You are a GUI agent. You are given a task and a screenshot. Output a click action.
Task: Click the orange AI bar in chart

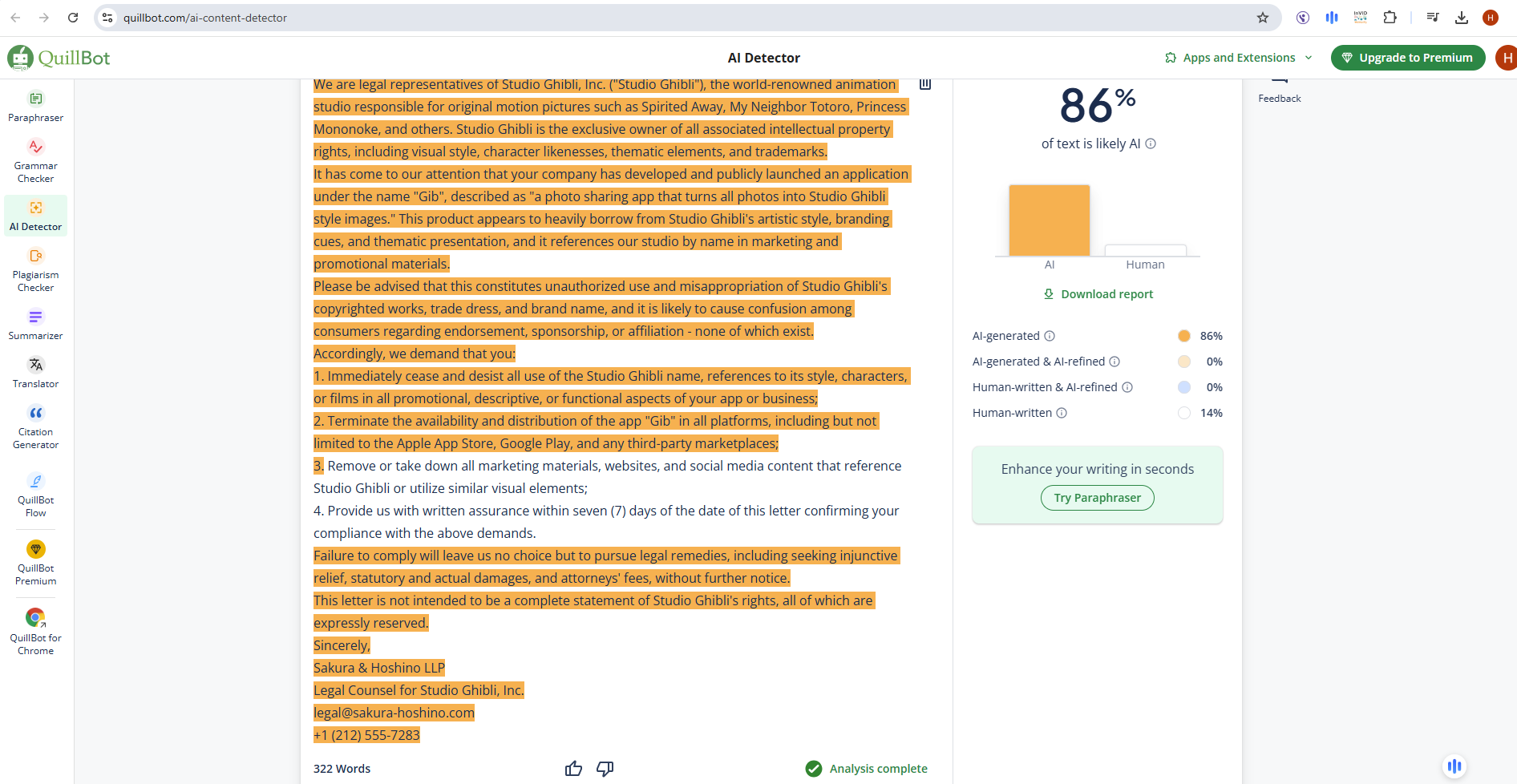1049,220
